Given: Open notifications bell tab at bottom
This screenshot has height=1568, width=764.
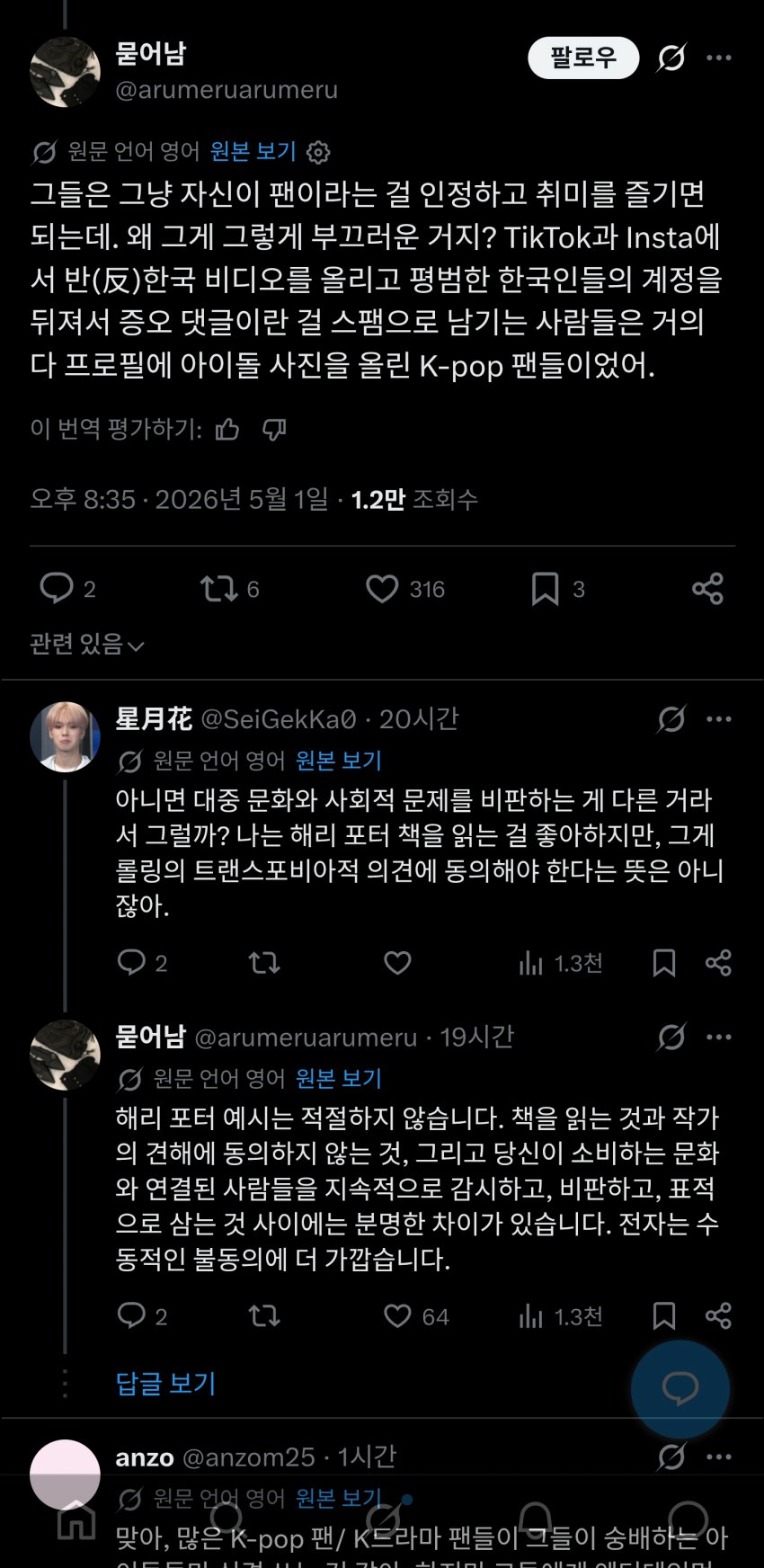Looking at the screenshot, I should pyautogui.click(x=536, y=1519).
